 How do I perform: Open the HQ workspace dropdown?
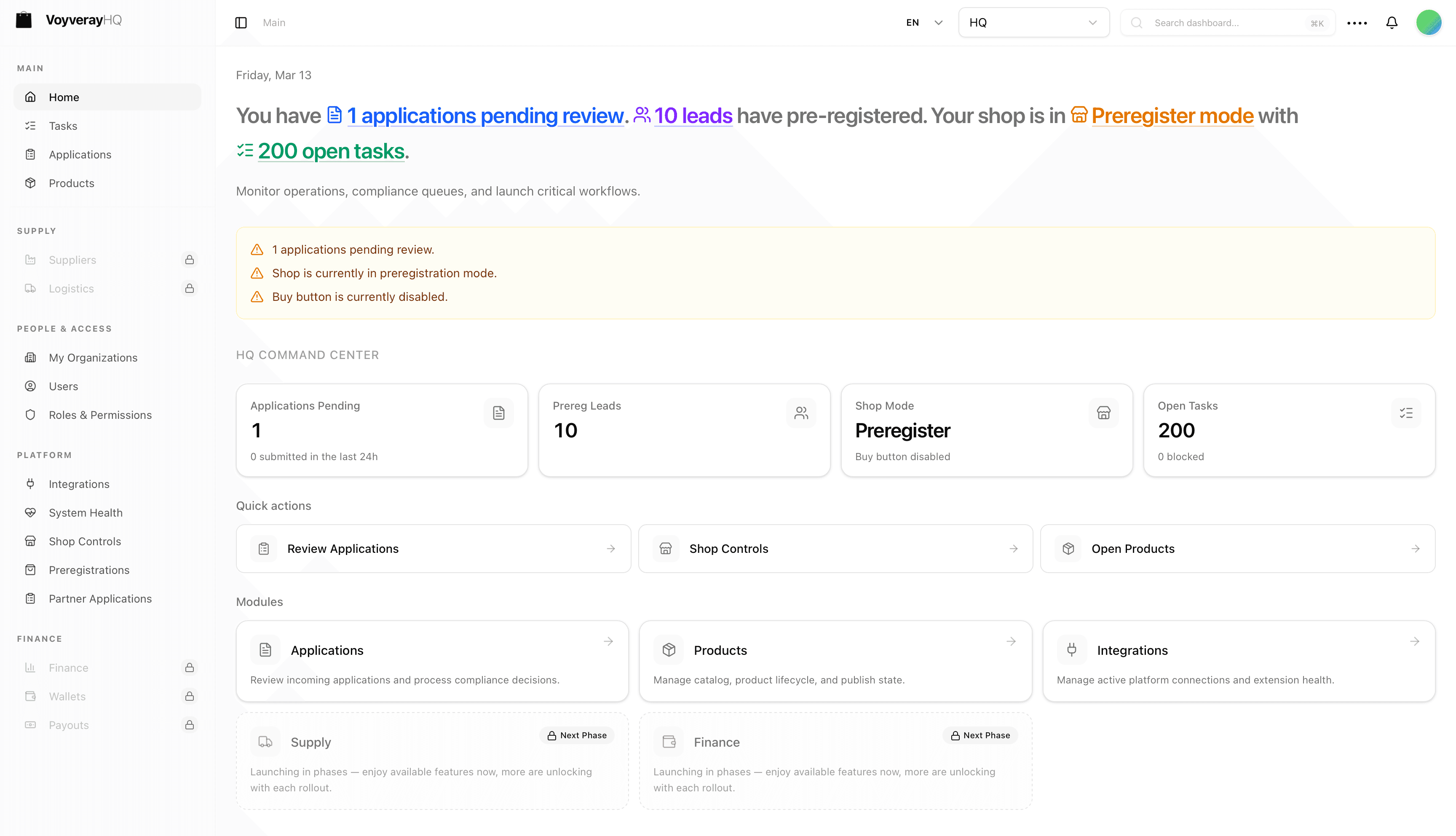click(1033, 22)
